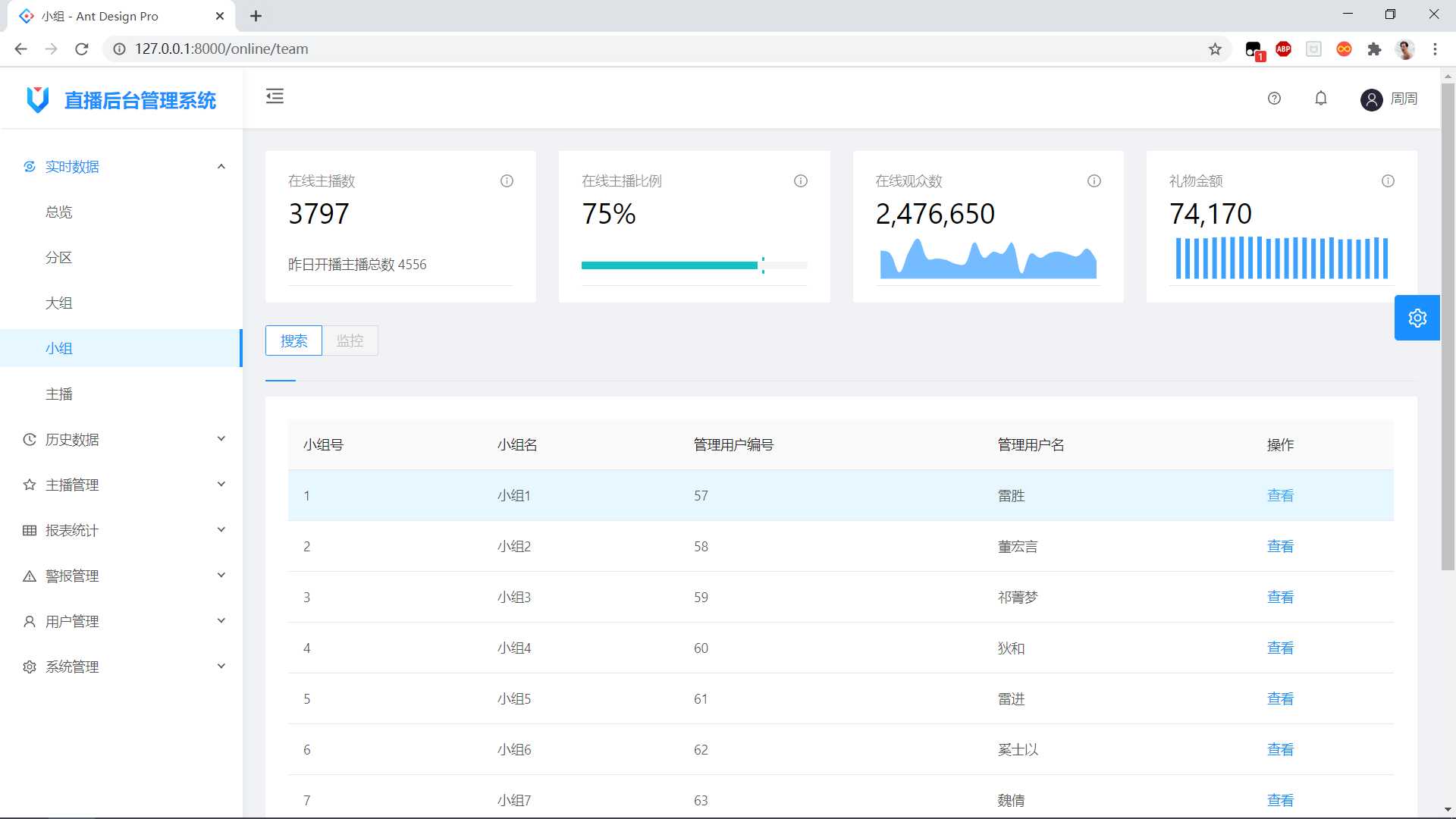The image size is (1456, 819).
Task: Click 查看 for 小组2
Action: [x=1280, y=547]
